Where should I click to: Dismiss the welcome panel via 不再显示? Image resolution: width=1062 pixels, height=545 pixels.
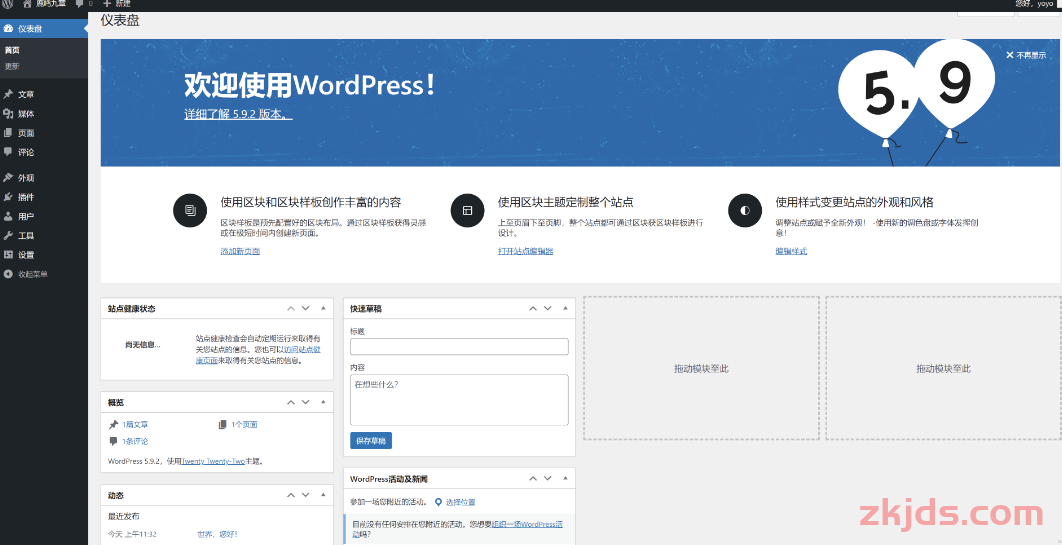(x=1026, y=56)
